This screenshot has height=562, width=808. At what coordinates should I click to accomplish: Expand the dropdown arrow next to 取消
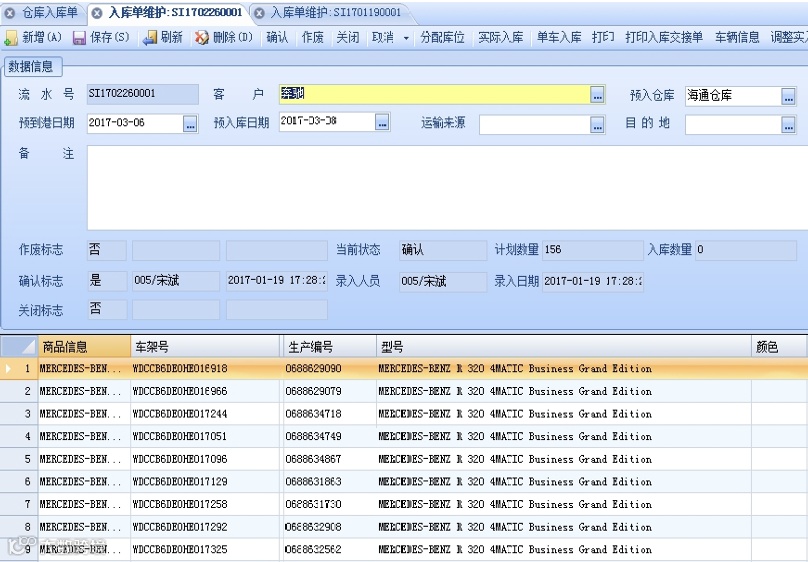(406, 38)
